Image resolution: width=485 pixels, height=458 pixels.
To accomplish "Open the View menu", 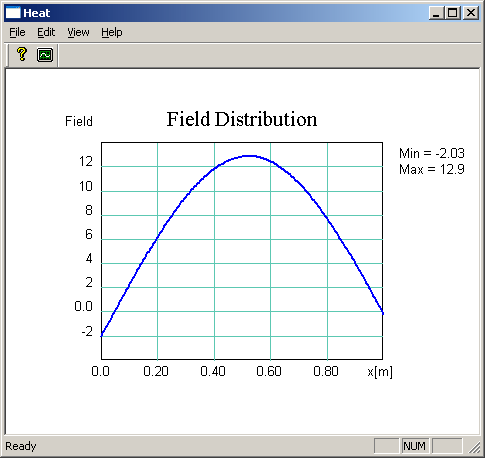I will pos(78,32).
